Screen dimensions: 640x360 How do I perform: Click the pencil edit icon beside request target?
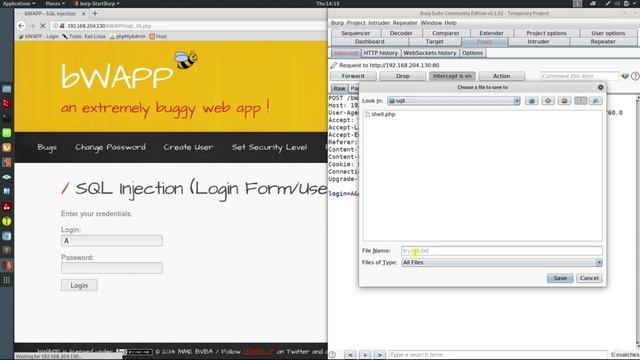(333, 65)
